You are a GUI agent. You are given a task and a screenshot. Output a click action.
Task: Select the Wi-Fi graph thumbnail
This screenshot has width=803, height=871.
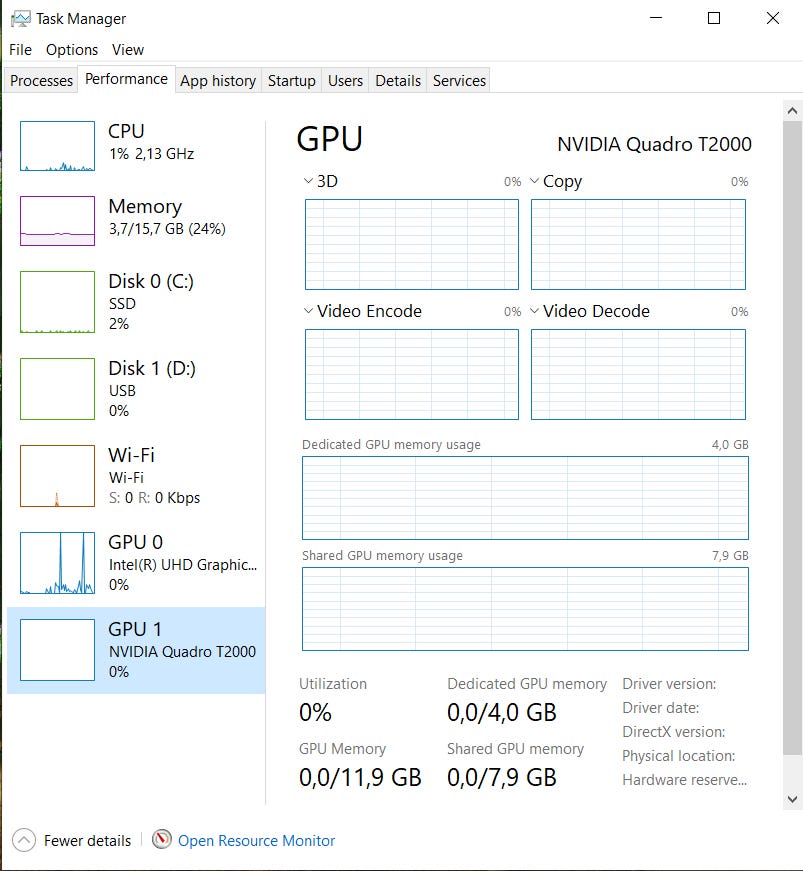click(x=57, y=476)
